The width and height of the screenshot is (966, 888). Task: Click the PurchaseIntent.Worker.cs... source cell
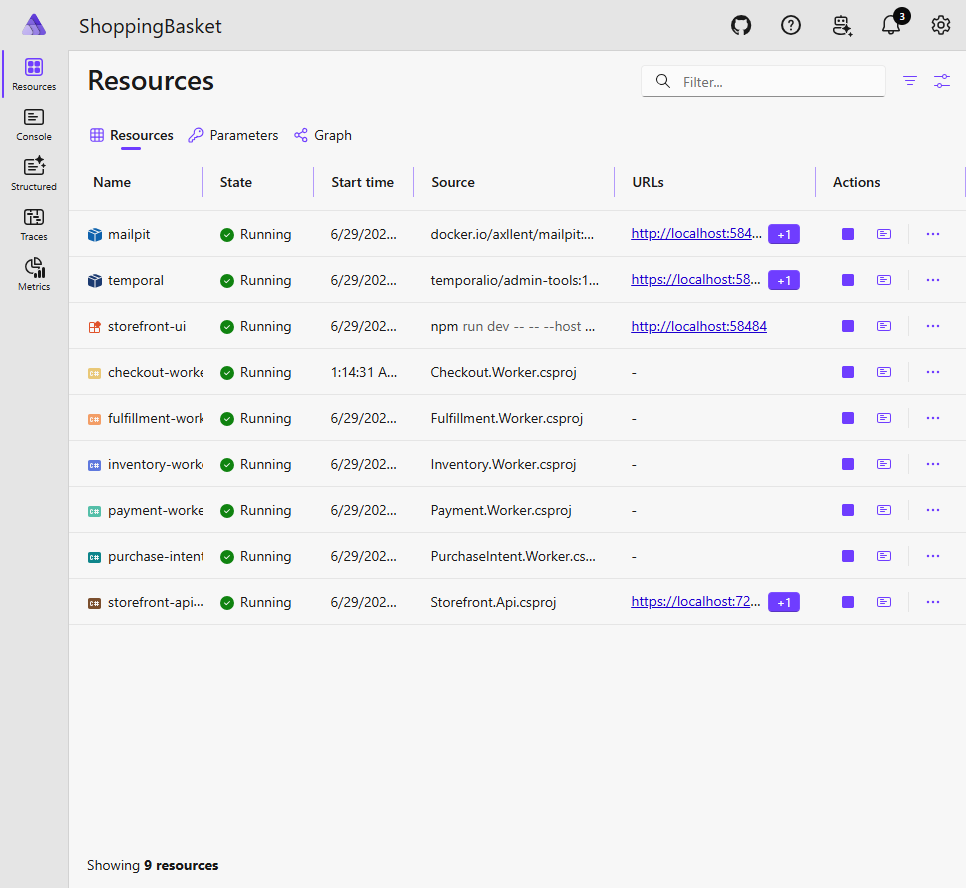(x=513, y=556)
